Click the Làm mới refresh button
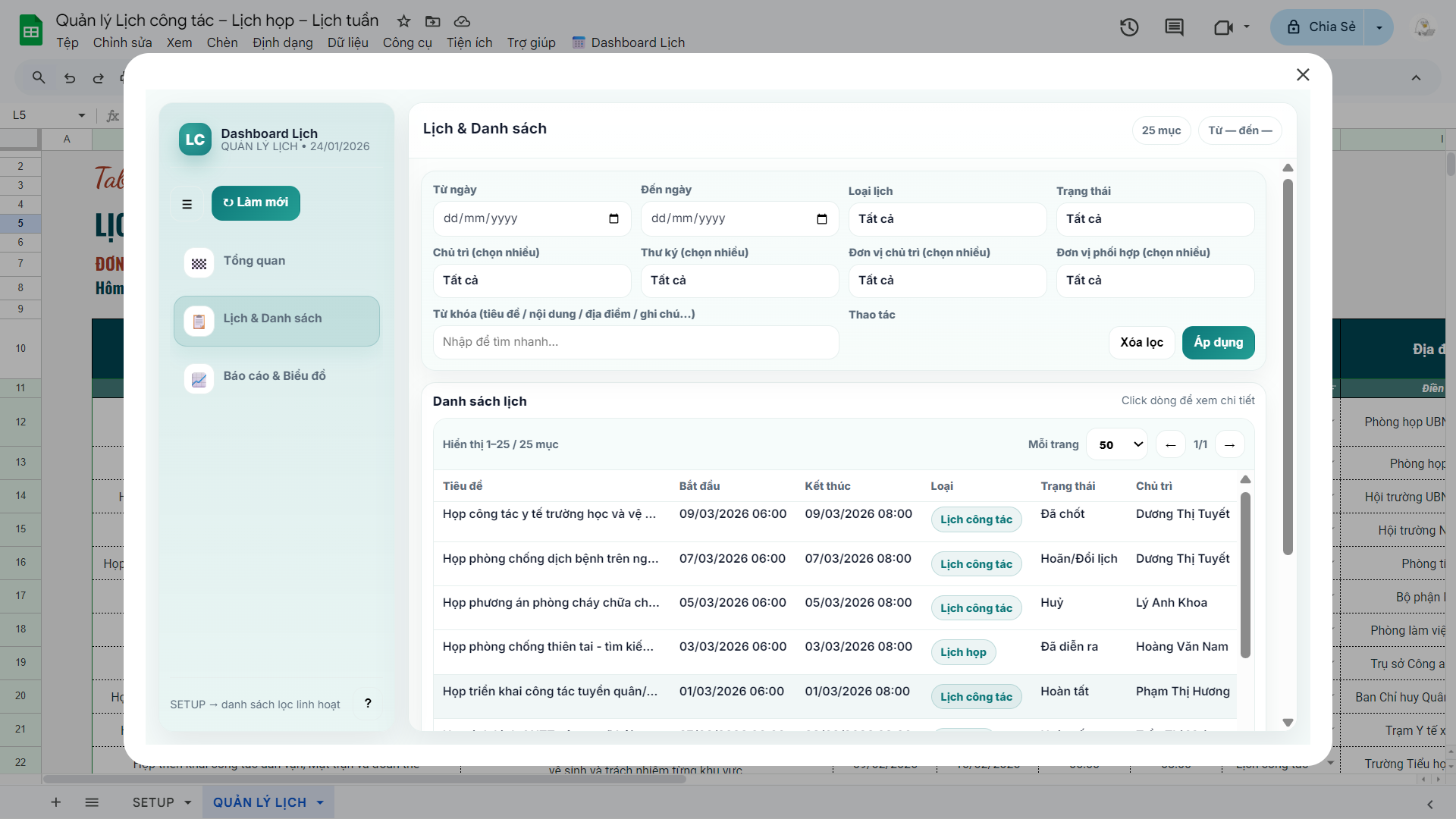The image size is (1456, 819). coord(256,202)
